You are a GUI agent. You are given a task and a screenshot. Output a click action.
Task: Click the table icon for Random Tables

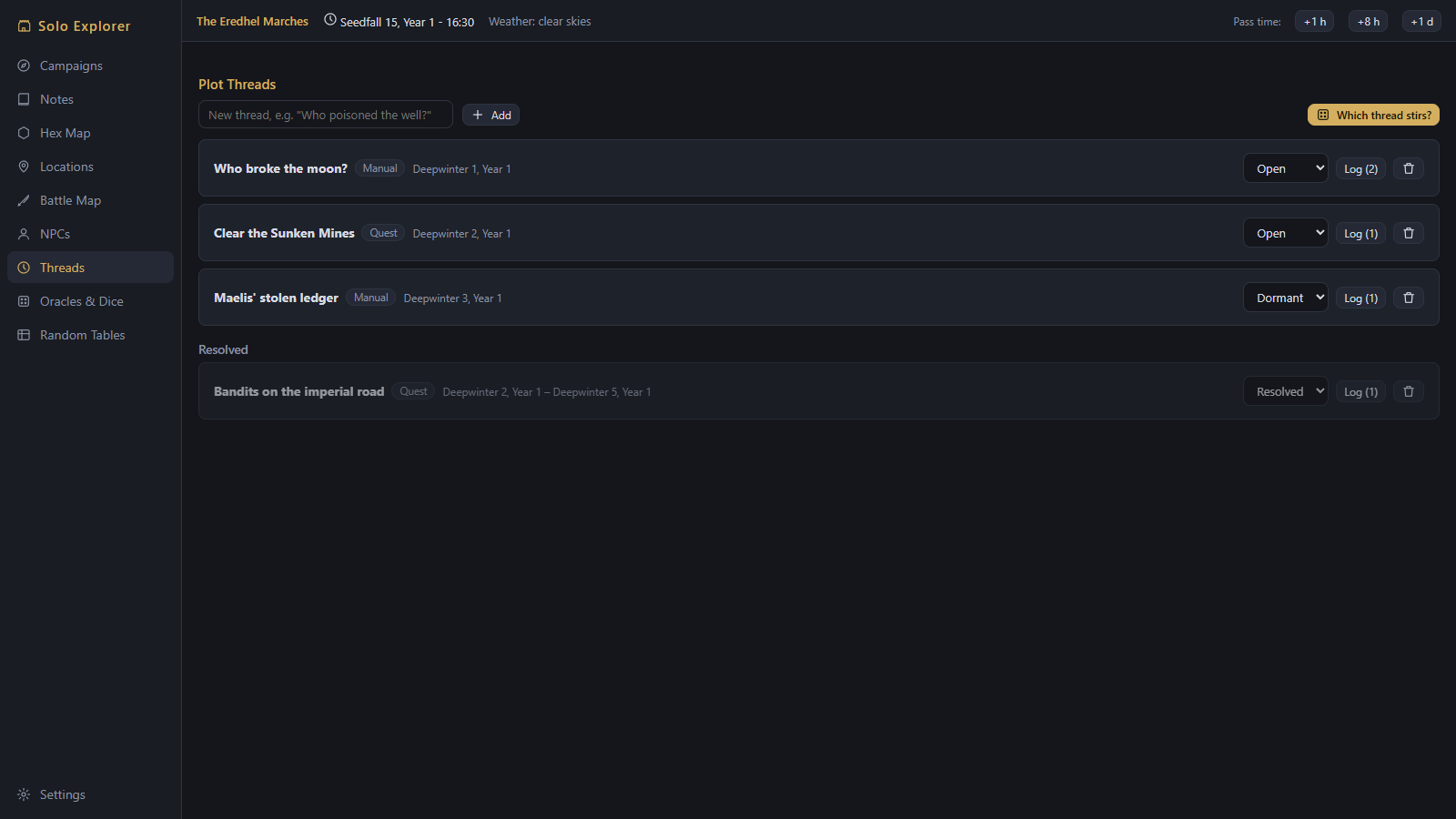pyautogui.click(x=24, y=335)
